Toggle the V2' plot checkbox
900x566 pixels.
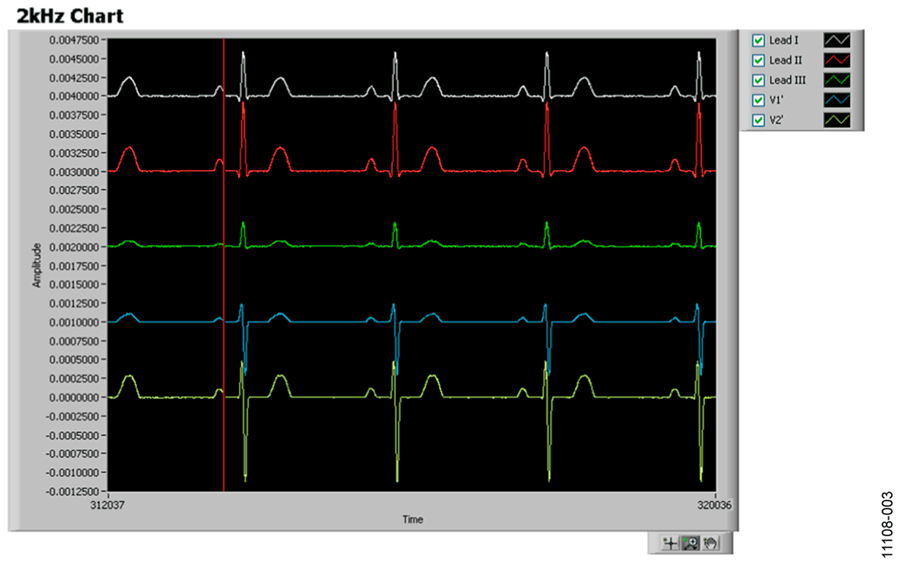point(758,120)
